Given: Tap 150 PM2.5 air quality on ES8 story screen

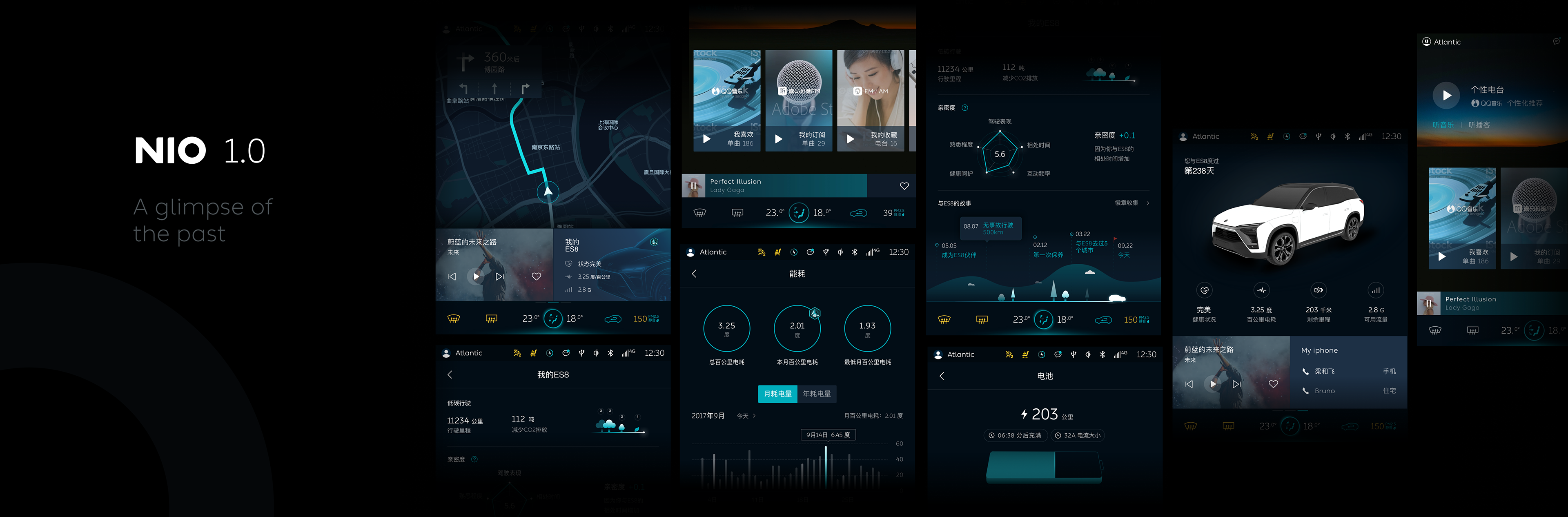Looking at the screenshot, I should (x=1136, y=320).
